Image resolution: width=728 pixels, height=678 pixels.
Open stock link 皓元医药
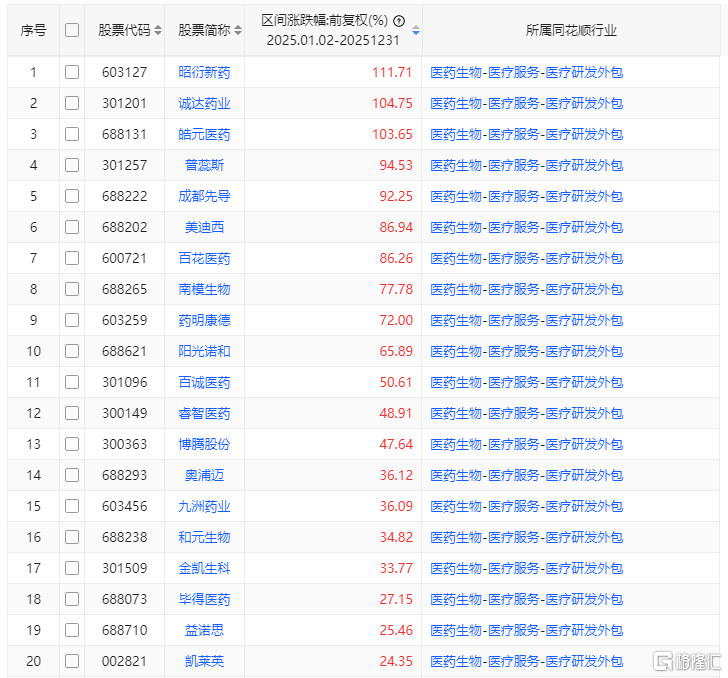point(204,134)
